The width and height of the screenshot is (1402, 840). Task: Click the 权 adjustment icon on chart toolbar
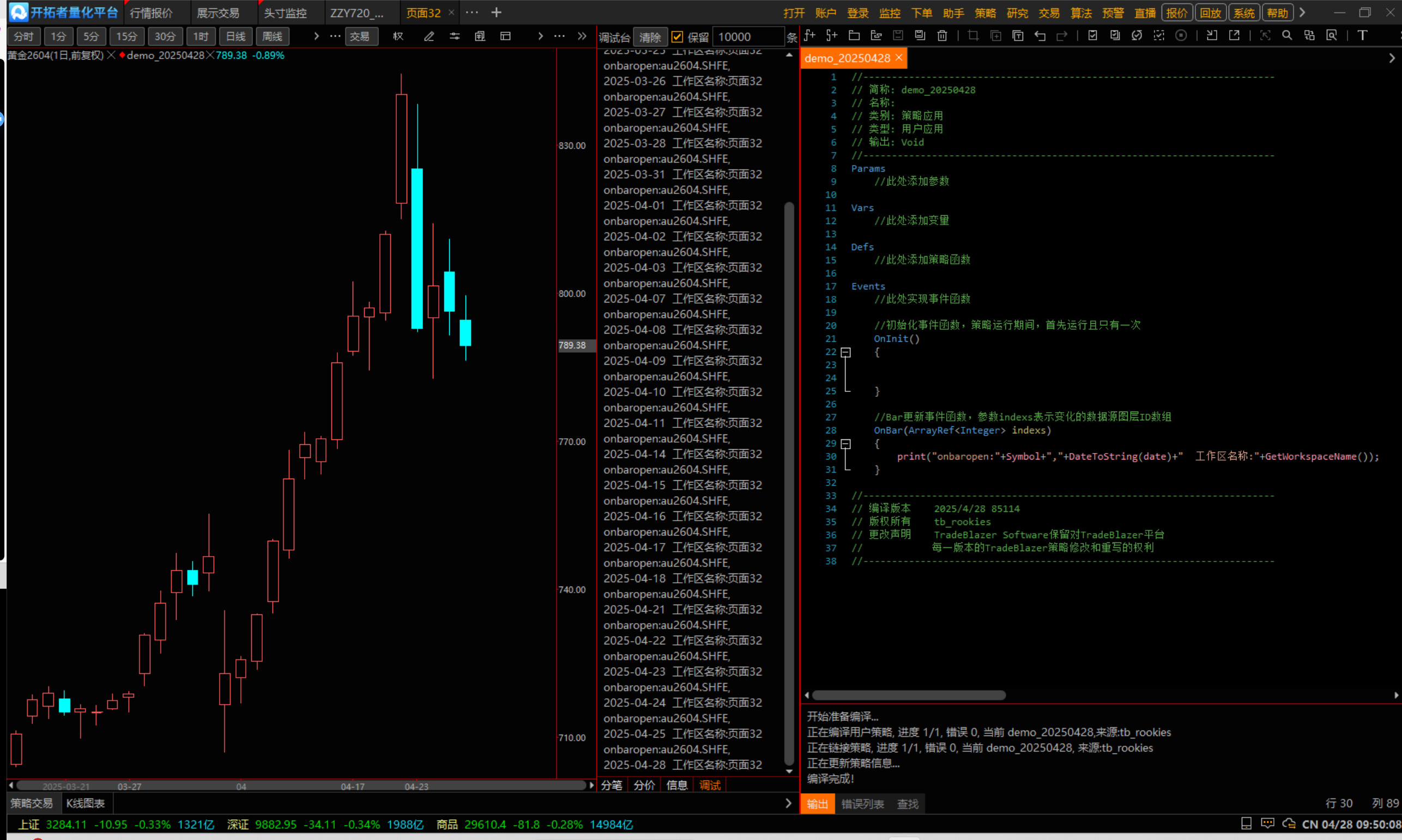pos(398,36)
